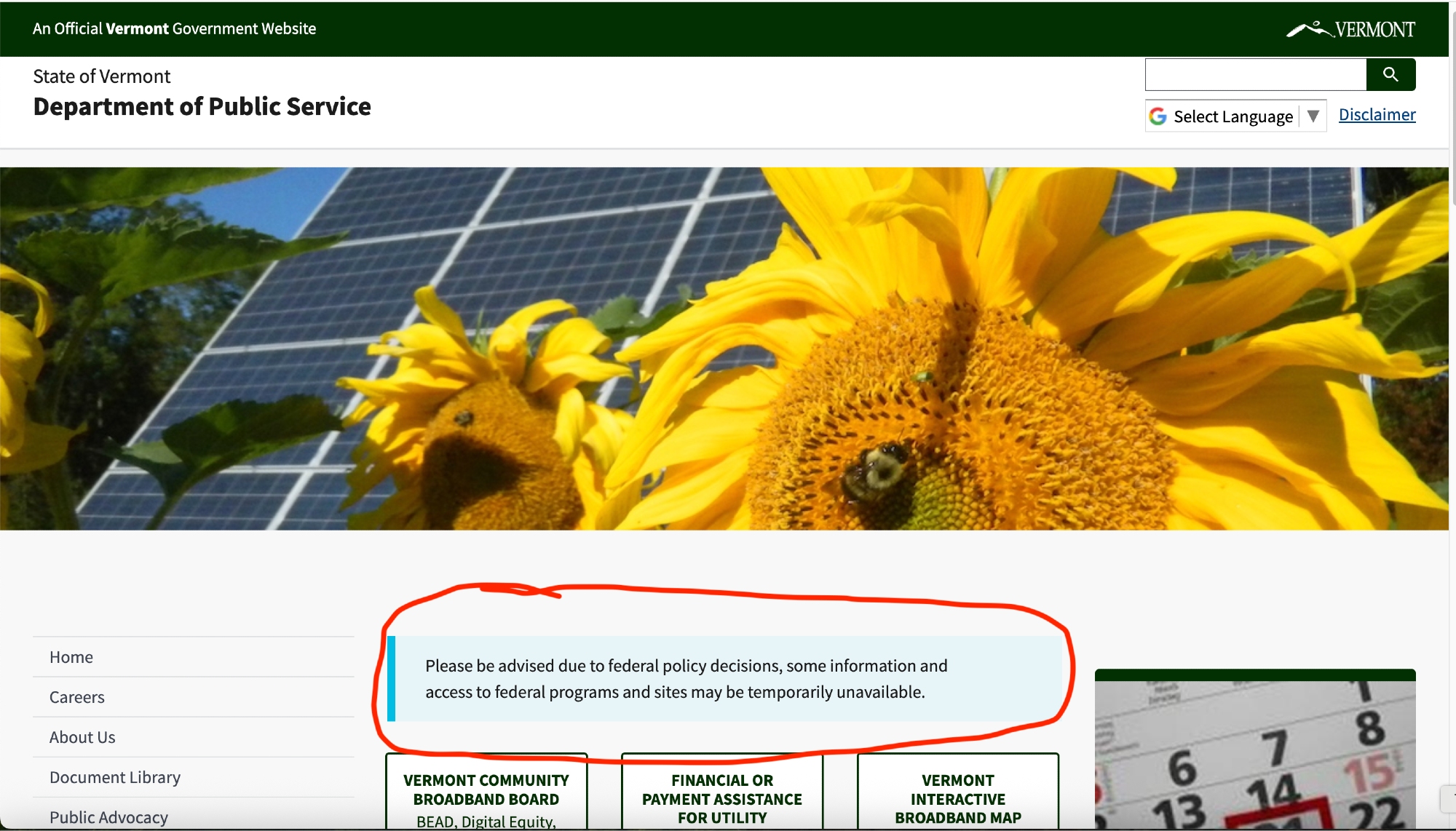The height and width of the screenshot is (831, 1456).
Task: Click the Department of Public Service title
Action: point(202,106)
